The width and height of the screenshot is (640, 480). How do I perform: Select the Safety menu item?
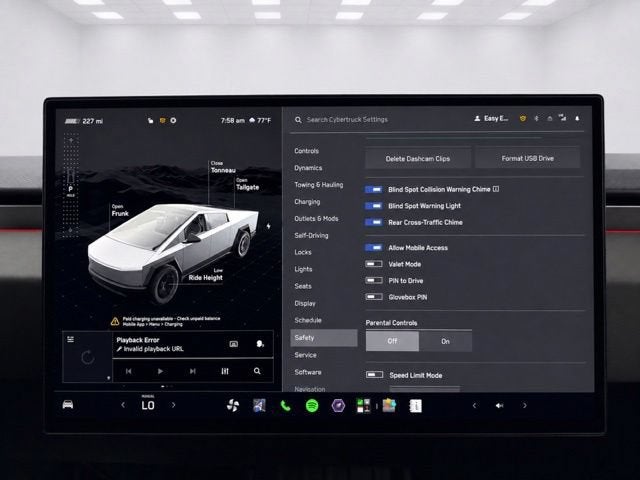[324, 338]
